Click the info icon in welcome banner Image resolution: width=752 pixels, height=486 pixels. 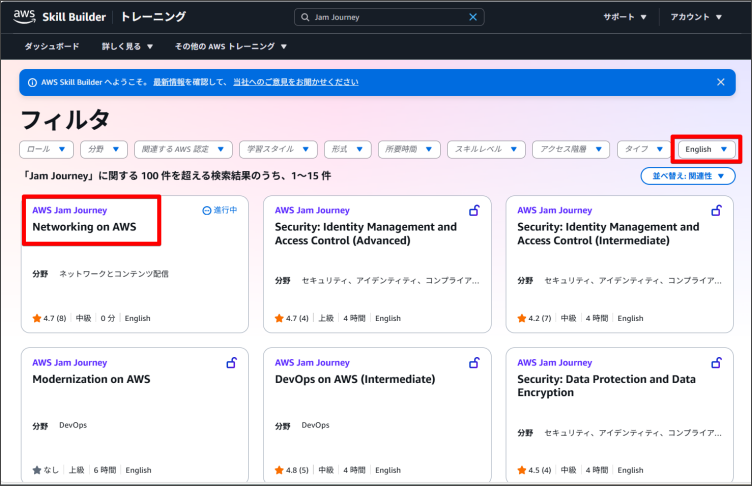coord(32,82)
